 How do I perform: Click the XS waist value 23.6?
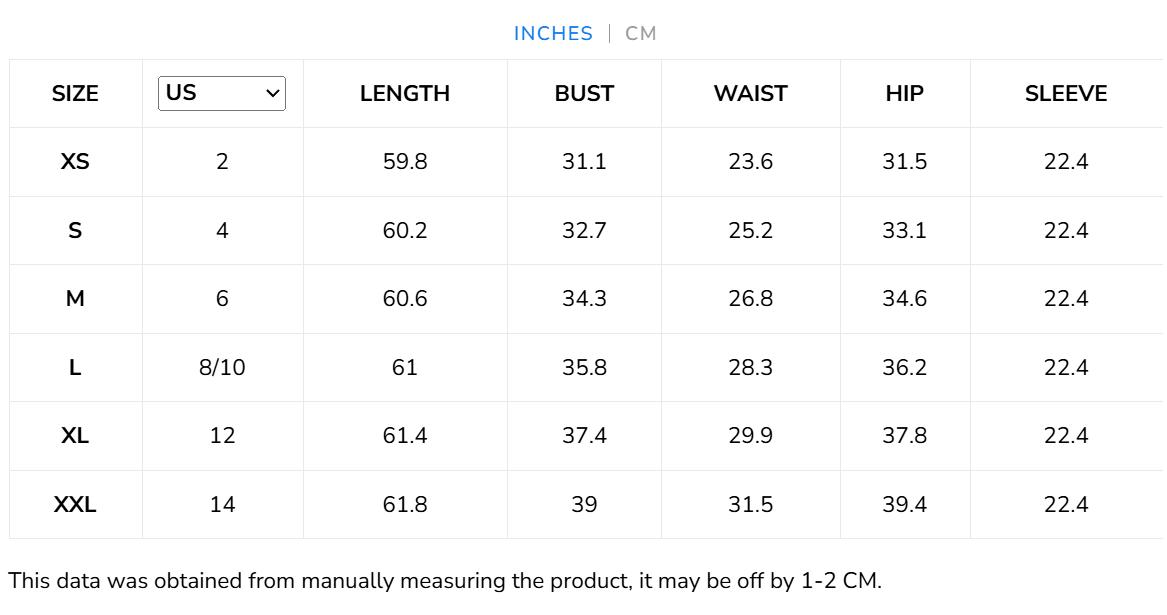pos(750,162)
